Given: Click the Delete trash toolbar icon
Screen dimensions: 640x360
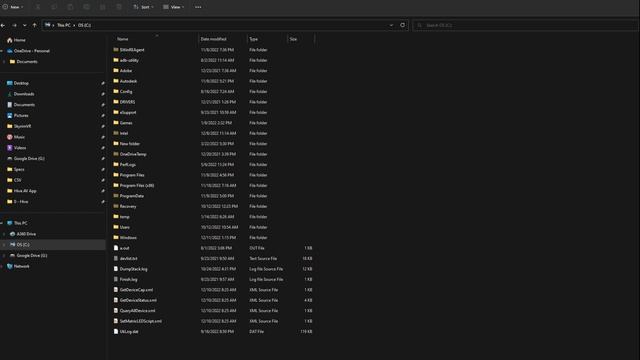Looking at the screenshot, I should (x=119, y=7).
